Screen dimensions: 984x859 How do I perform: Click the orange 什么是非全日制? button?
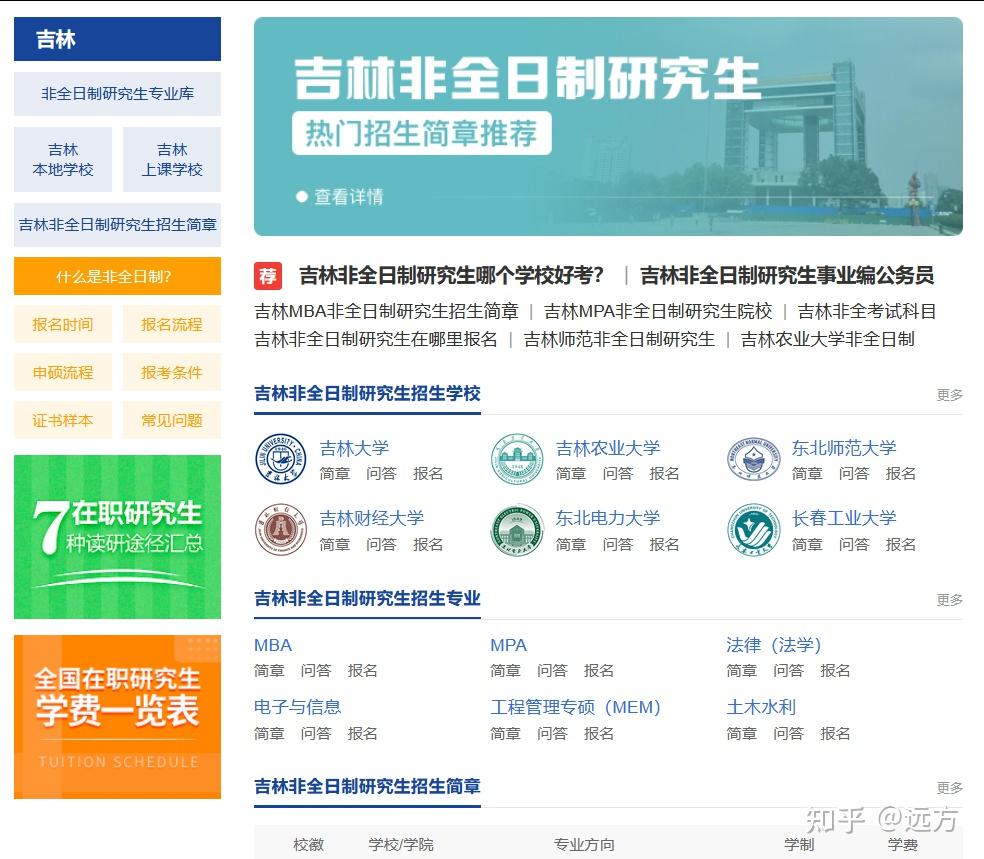coord(117,276)
